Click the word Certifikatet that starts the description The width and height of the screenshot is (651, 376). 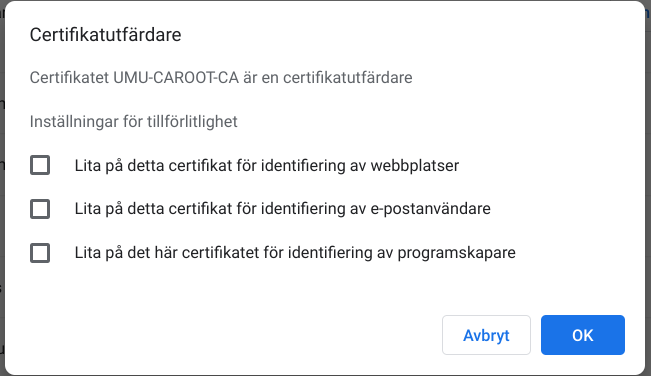[69, 78]
